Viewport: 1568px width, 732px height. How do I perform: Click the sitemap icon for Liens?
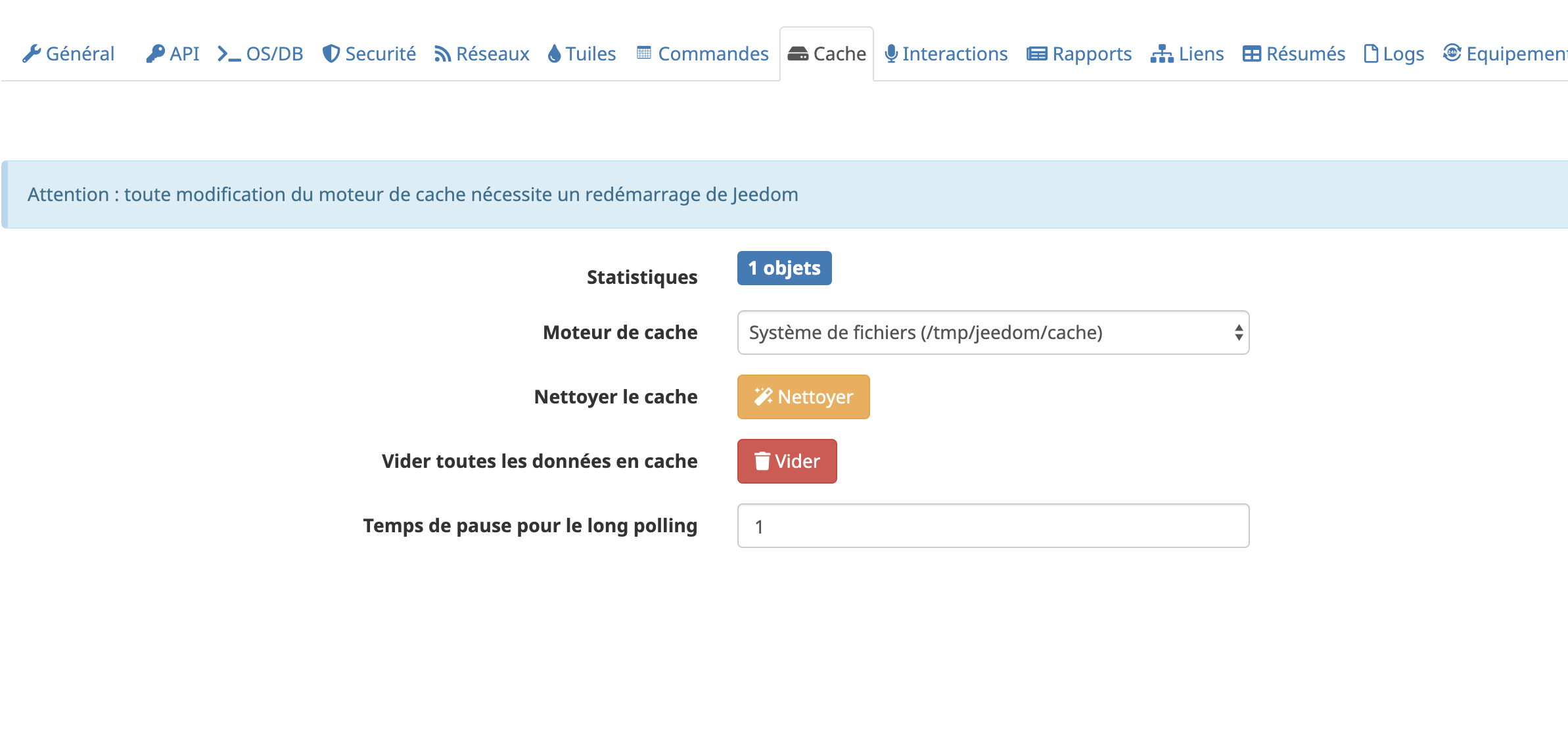[x=1161, y=54]
